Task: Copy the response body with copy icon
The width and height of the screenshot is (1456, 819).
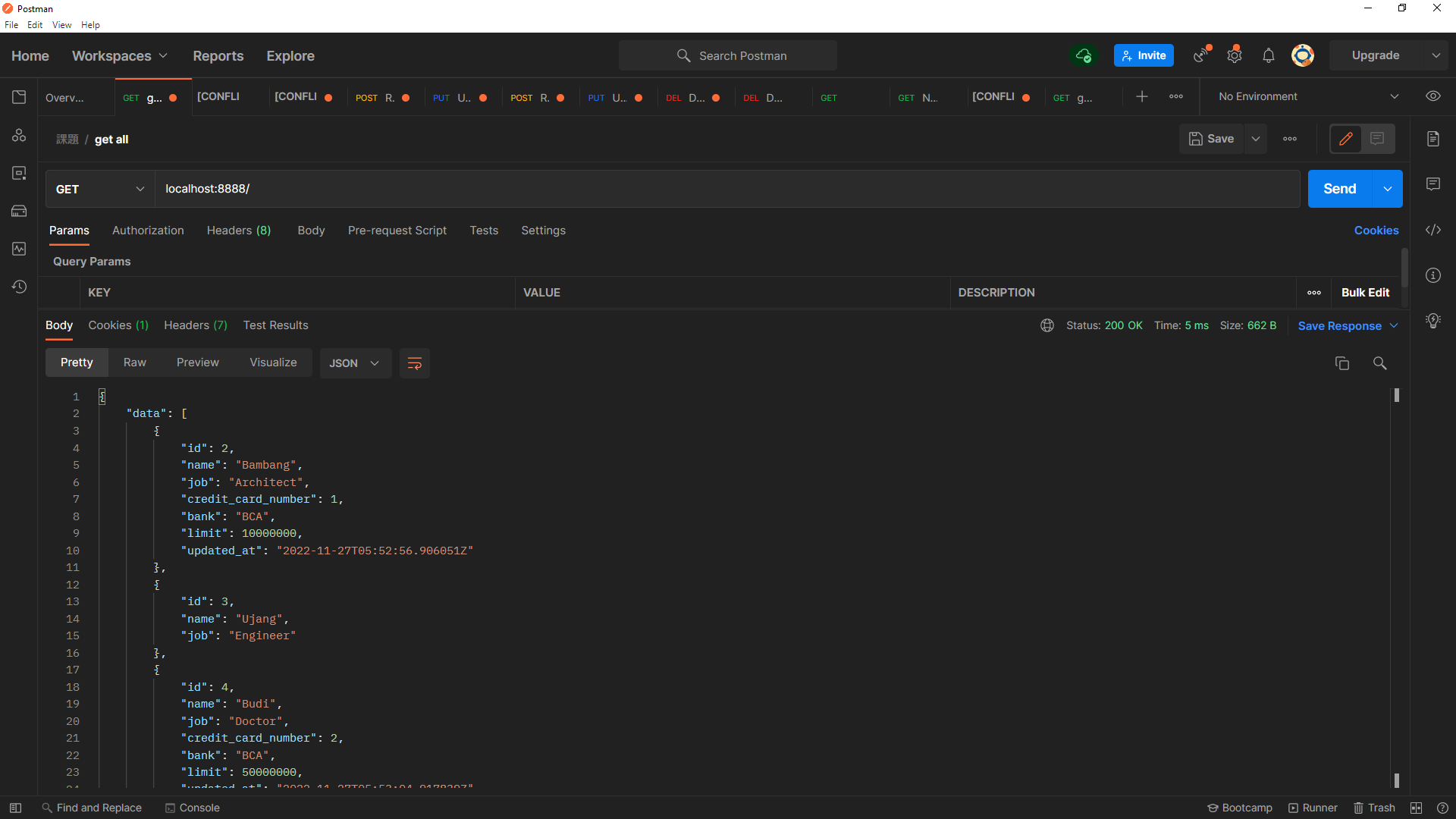Action: pos(1342,363)
